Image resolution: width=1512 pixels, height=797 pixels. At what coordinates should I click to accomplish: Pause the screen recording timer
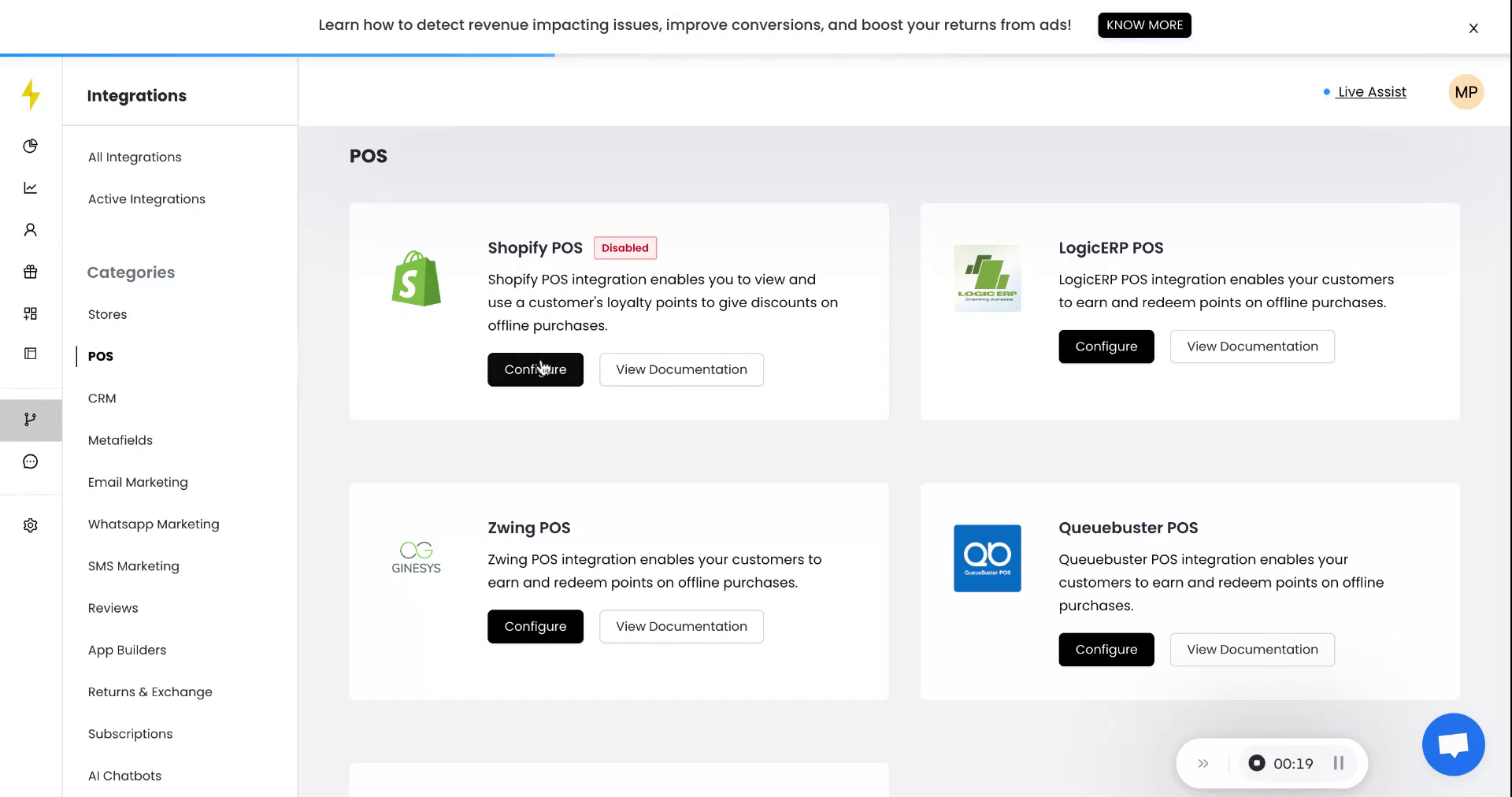pos(1337,763)
